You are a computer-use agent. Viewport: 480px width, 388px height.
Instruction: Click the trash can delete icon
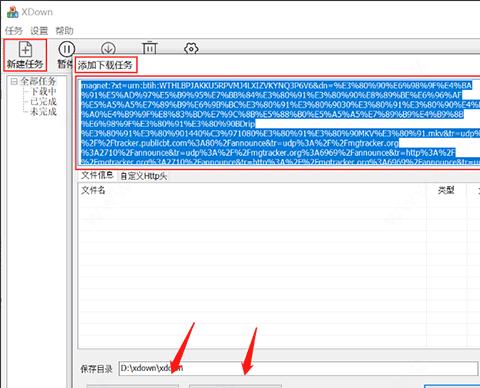coord(150,48)
